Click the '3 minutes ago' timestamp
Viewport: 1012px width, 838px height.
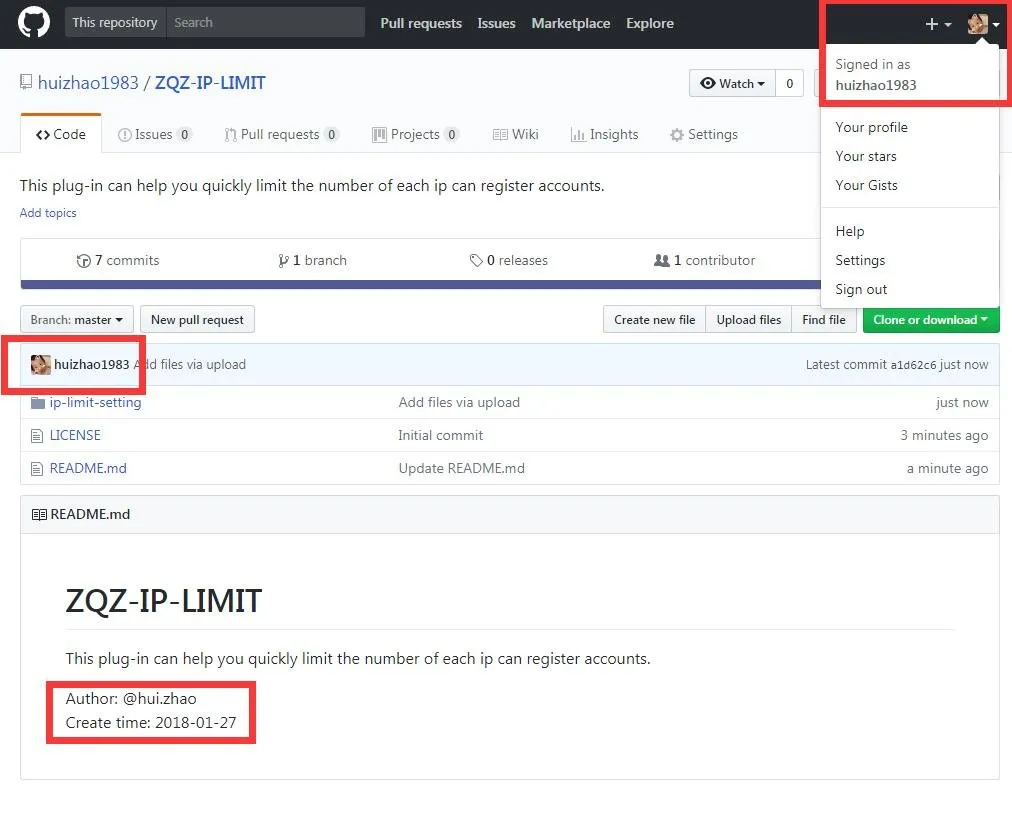coord(944,435)
